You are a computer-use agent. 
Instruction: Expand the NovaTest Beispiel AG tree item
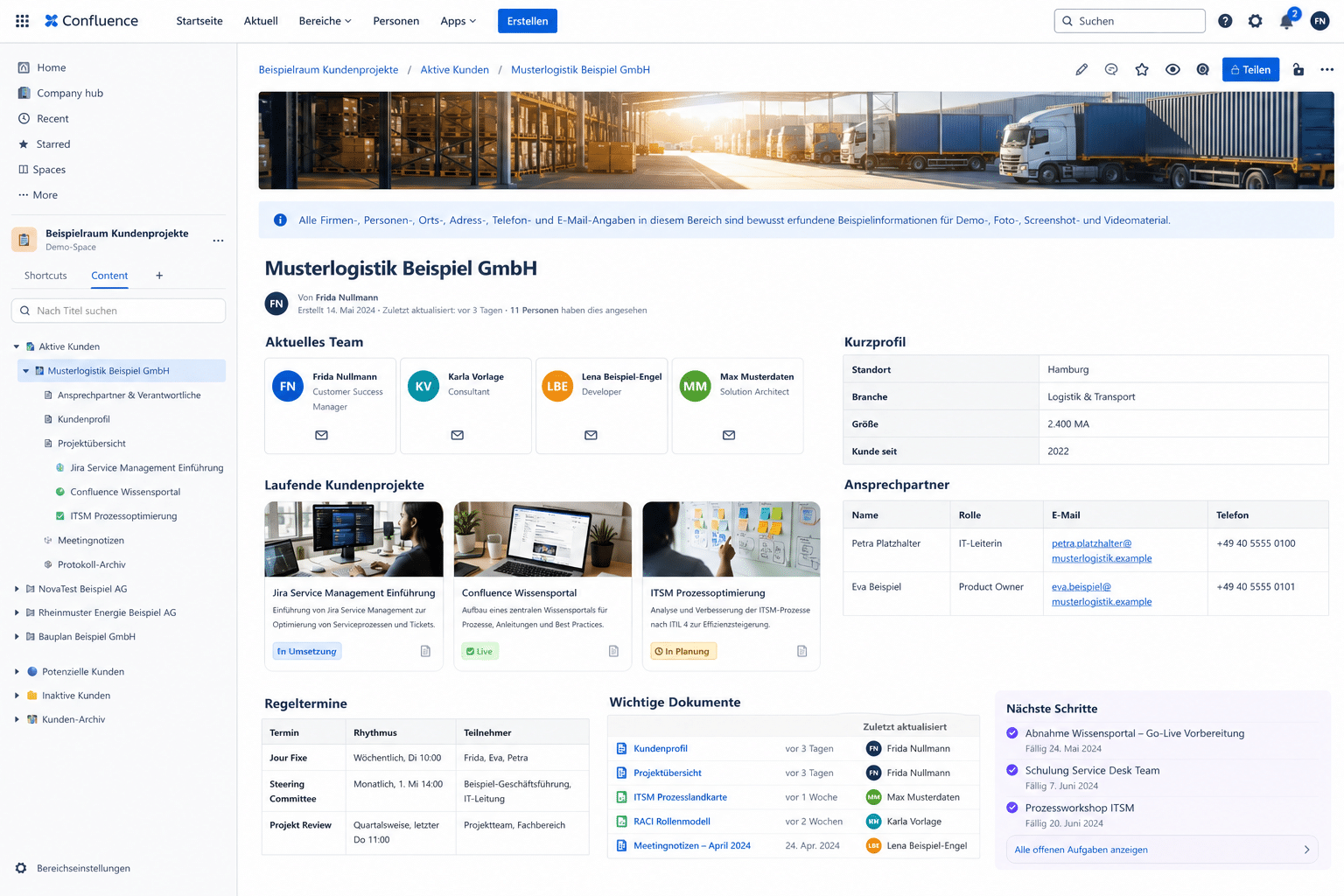pos(17,589)
